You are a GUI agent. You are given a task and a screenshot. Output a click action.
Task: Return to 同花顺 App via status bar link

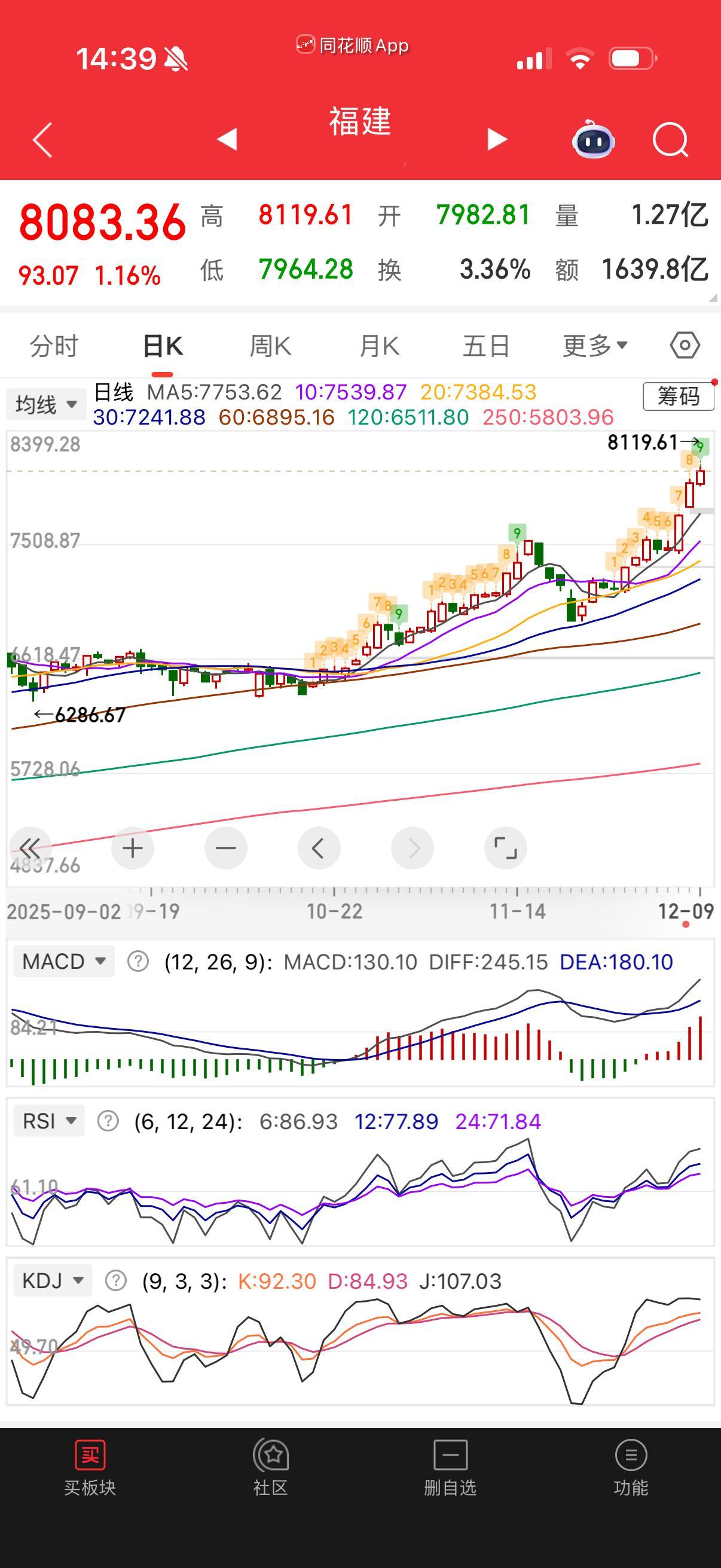coord(353,45)
